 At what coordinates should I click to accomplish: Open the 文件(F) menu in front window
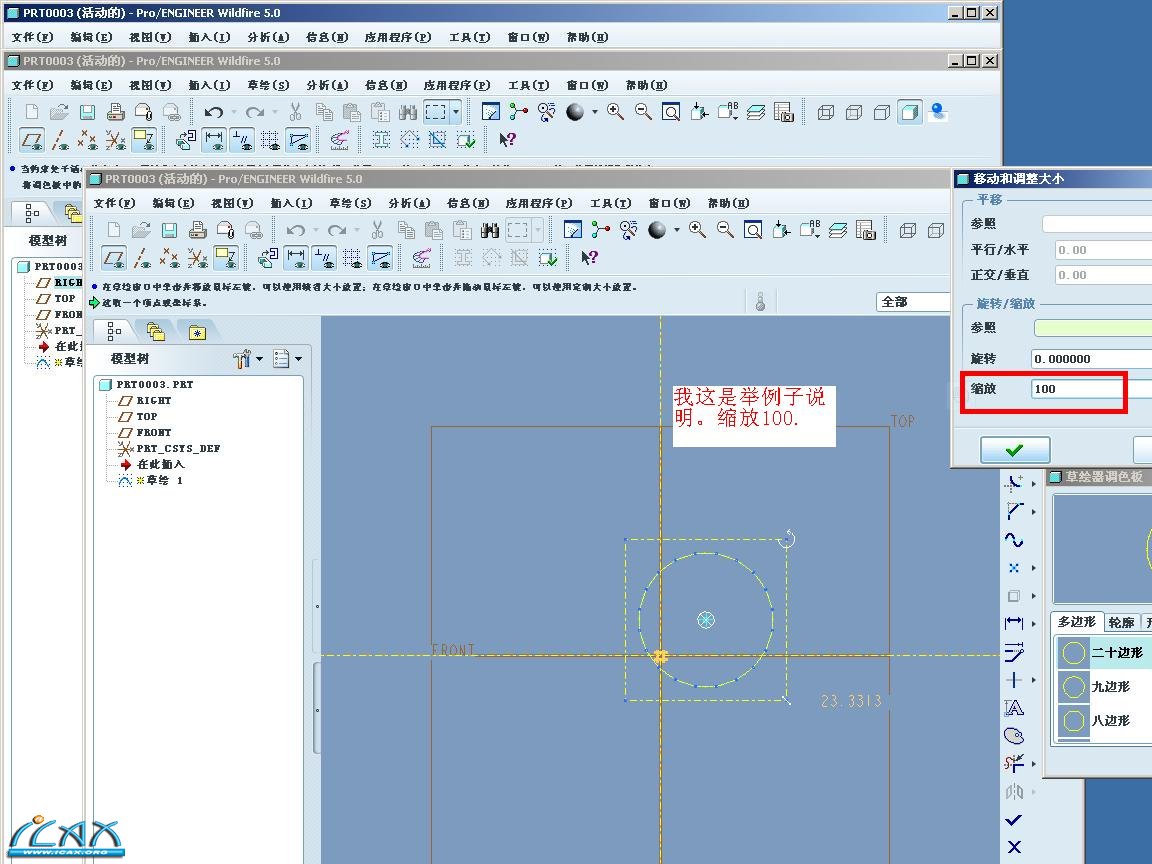point(114,203)
